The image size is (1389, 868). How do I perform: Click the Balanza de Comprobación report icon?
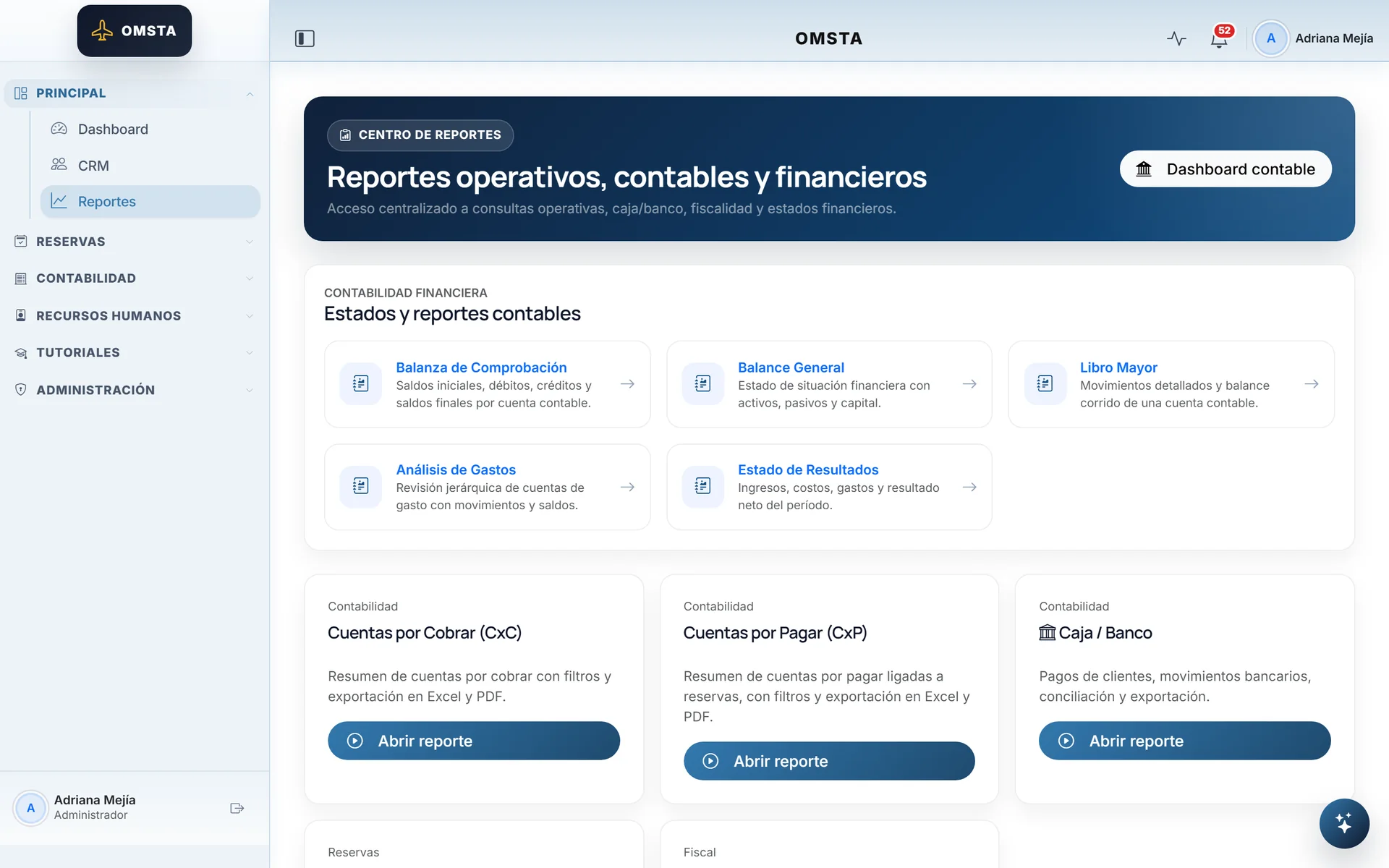(x=361, y=384)
